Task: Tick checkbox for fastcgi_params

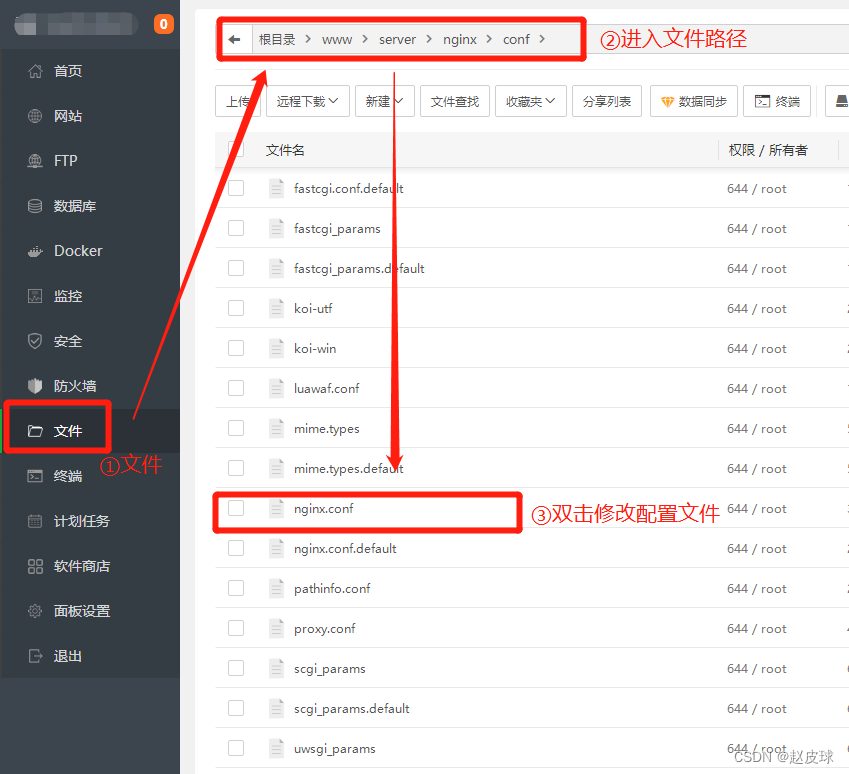Action: [236, 228]
